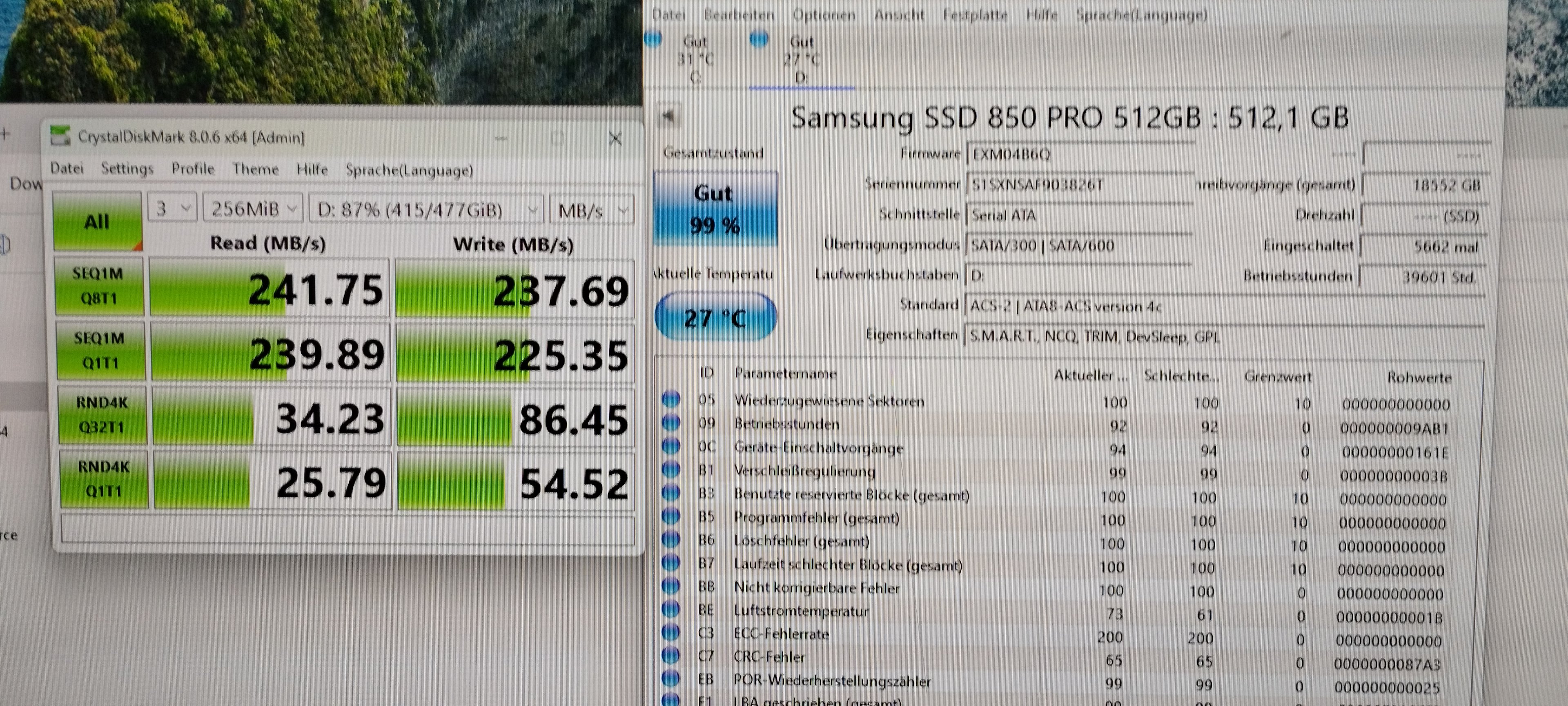Click the 27 °C temperature indicator button

(x=715, y=317)
